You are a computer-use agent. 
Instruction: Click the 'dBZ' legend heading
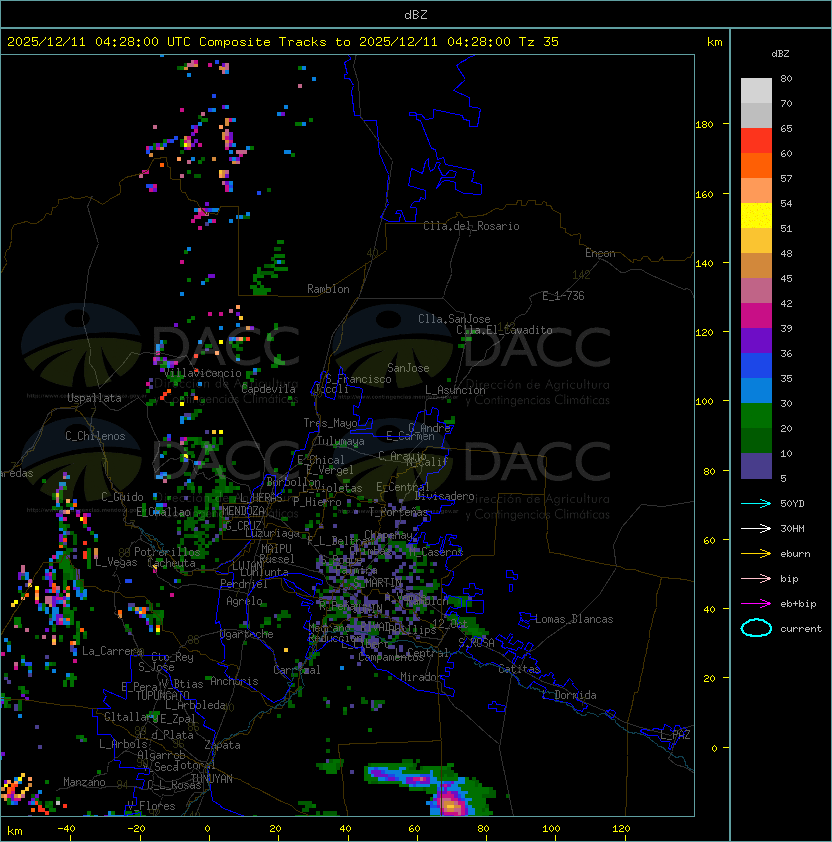[780, 54]
